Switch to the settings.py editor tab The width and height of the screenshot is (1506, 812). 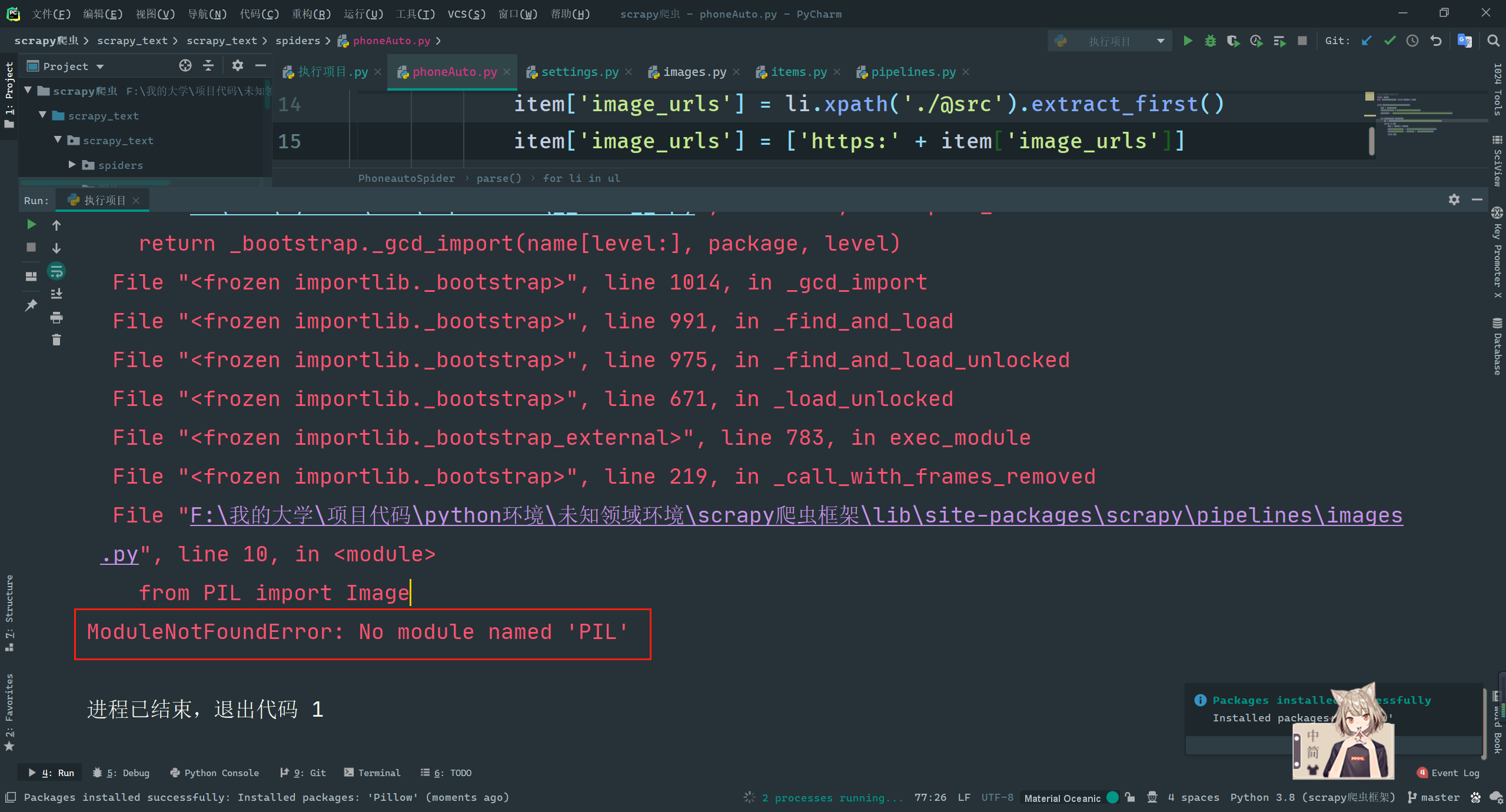point(579,72)
